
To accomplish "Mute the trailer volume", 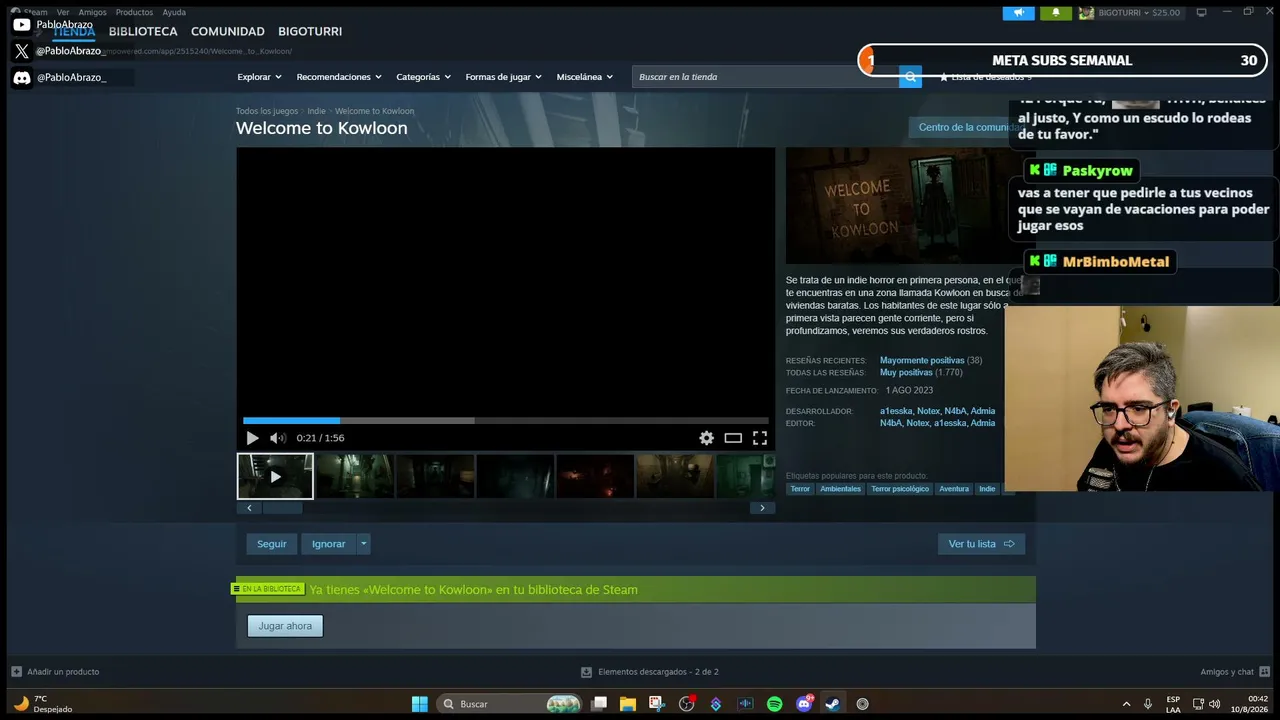I will tap(277, 438).
